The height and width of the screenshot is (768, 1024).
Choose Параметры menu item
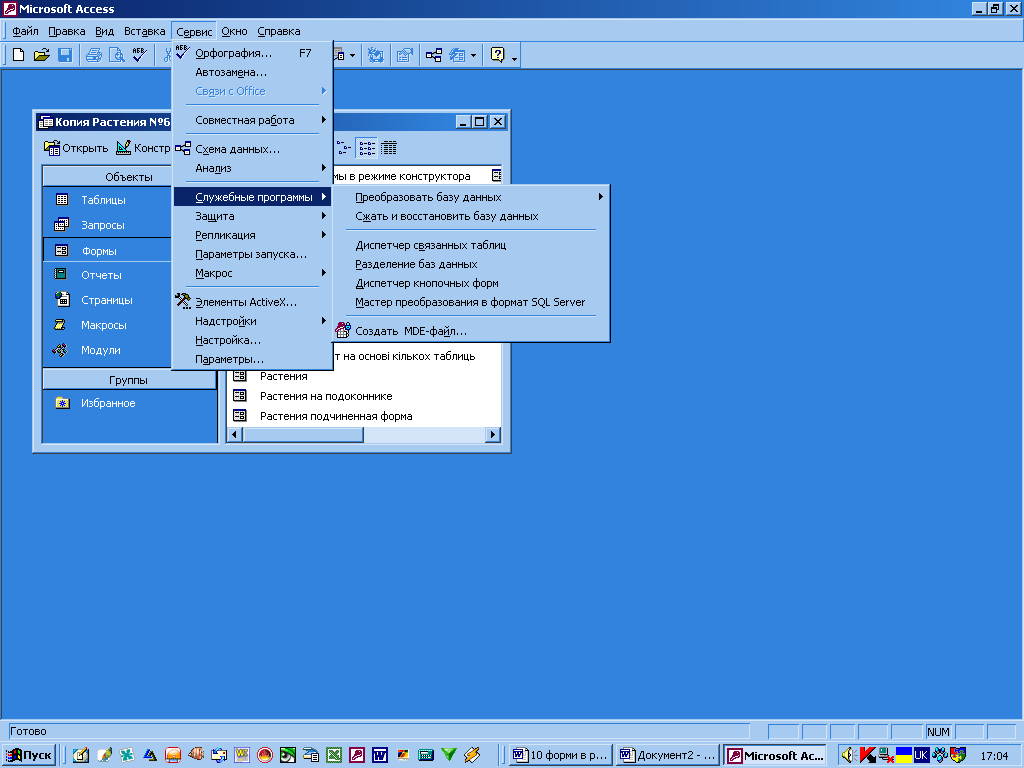coord(252,359)
